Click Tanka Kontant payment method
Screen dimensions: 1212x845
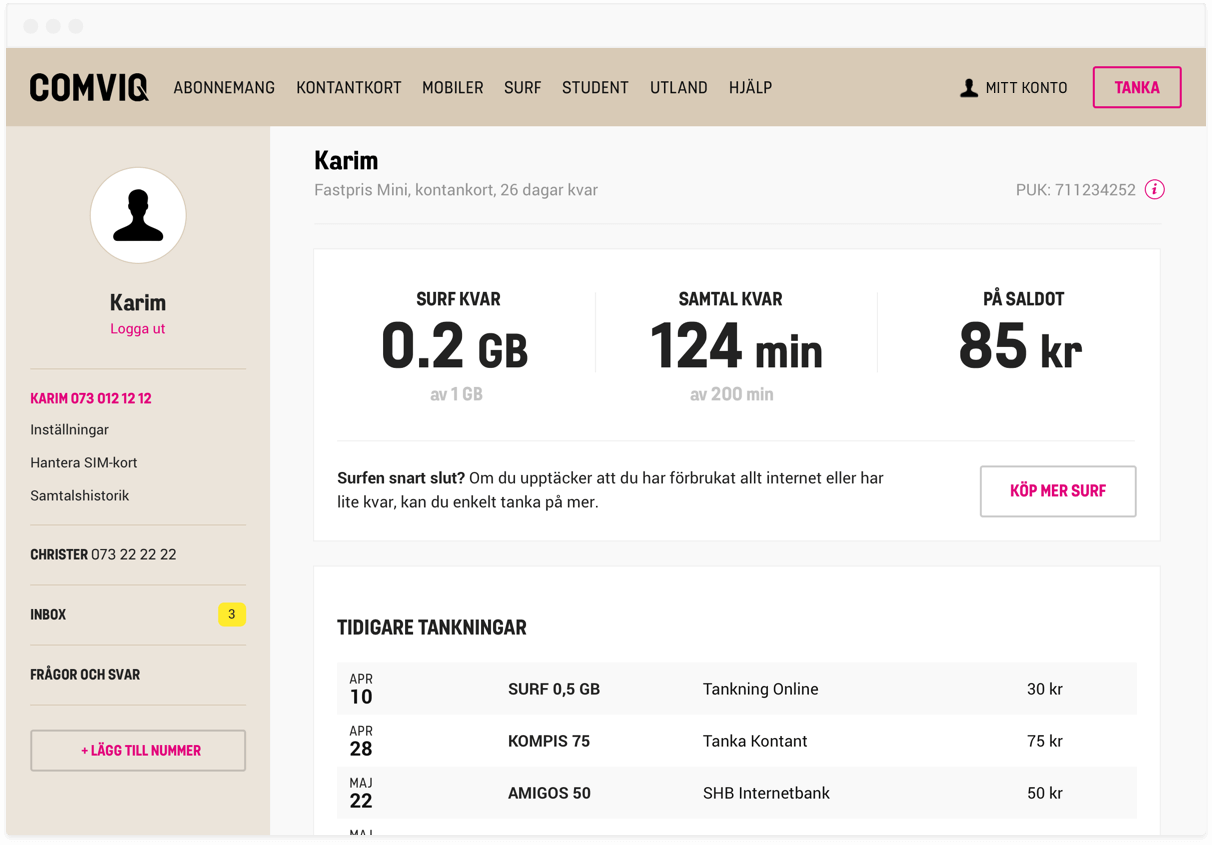(x=755, y=741)
